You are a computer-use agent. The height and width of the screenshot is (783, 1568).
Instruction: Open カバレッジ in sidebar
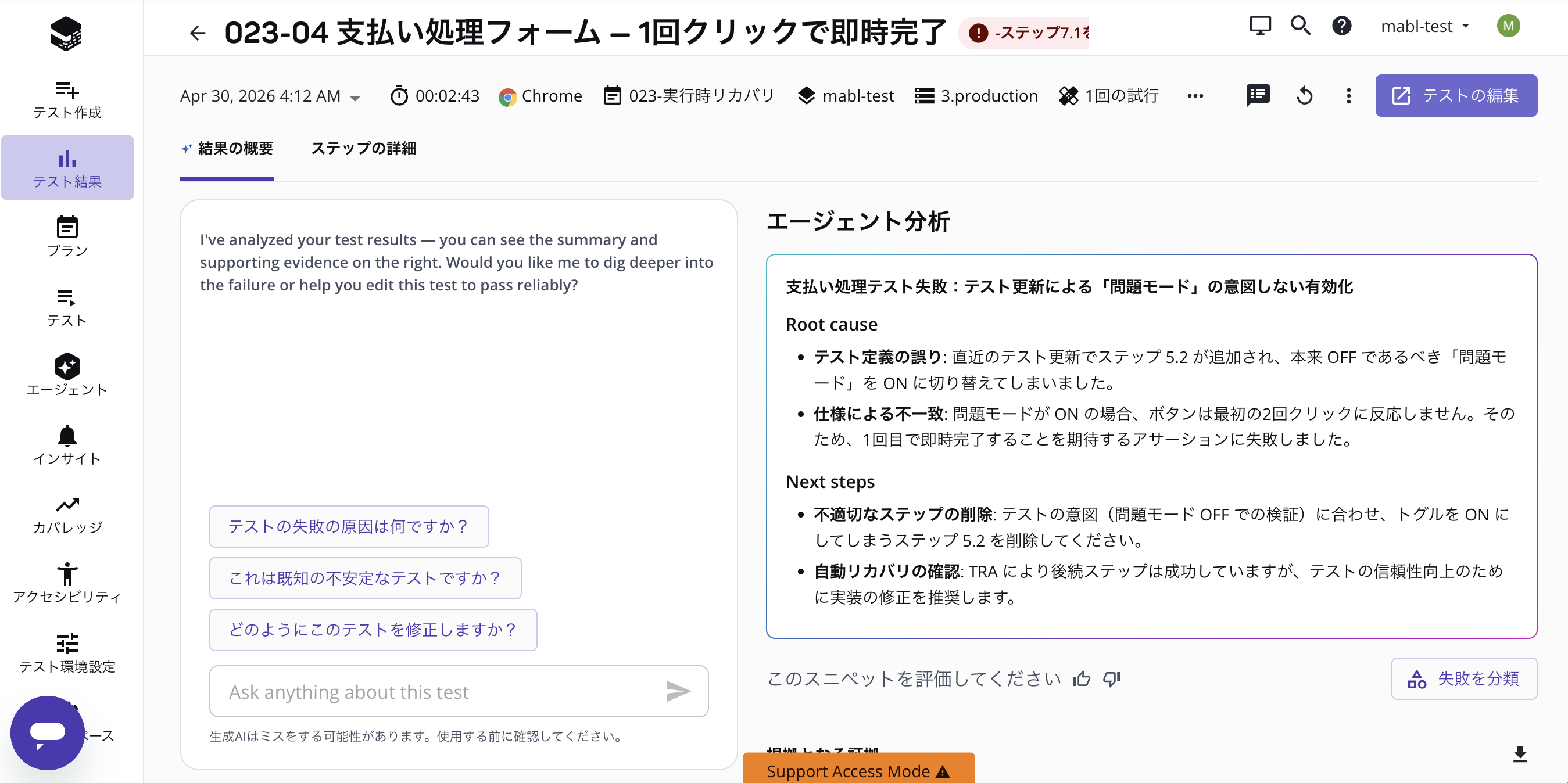[x=67, y=514]
